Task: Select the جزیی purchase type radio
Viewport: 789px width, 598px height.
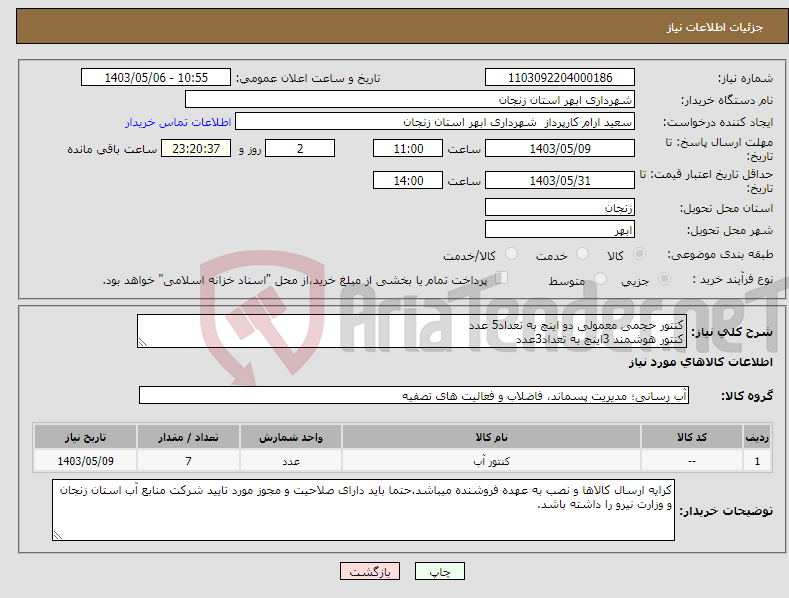Action: click(x=664, y=279)
